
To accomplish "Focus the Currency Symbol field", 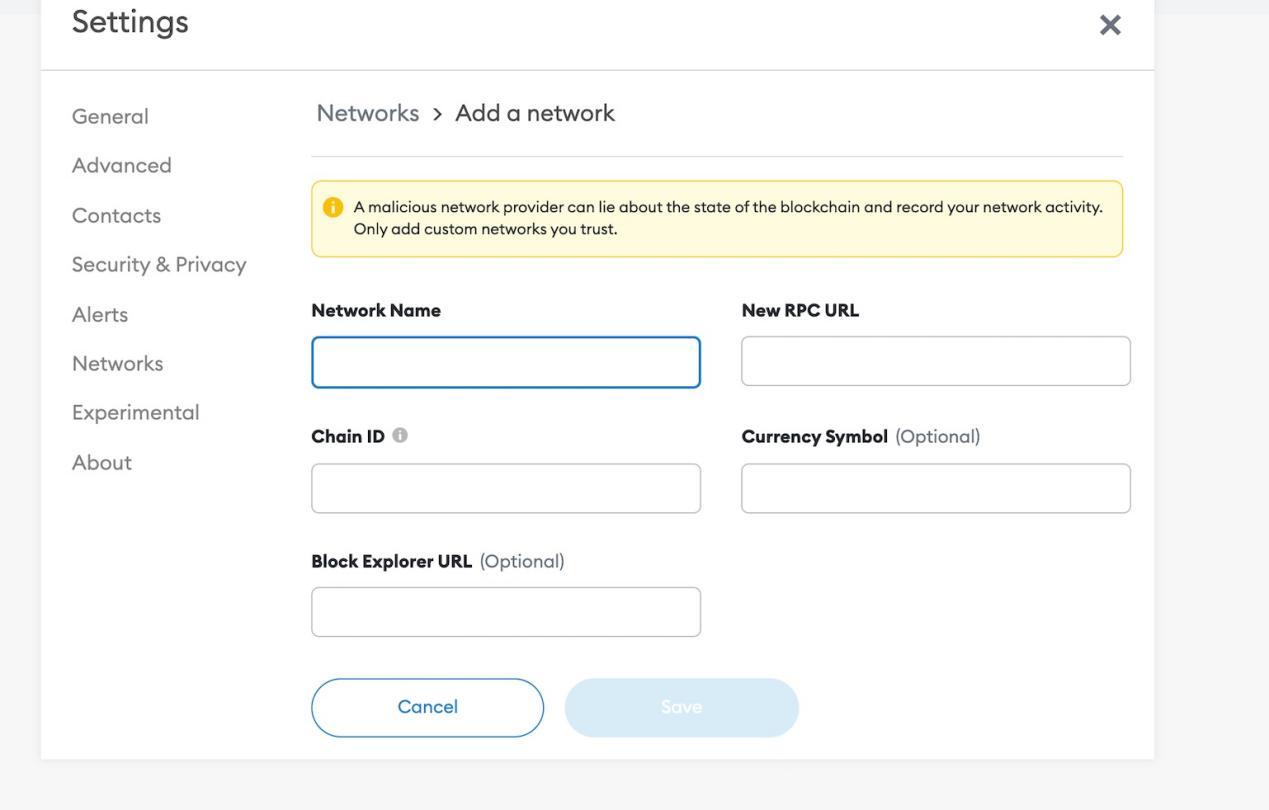I will 936,488.
